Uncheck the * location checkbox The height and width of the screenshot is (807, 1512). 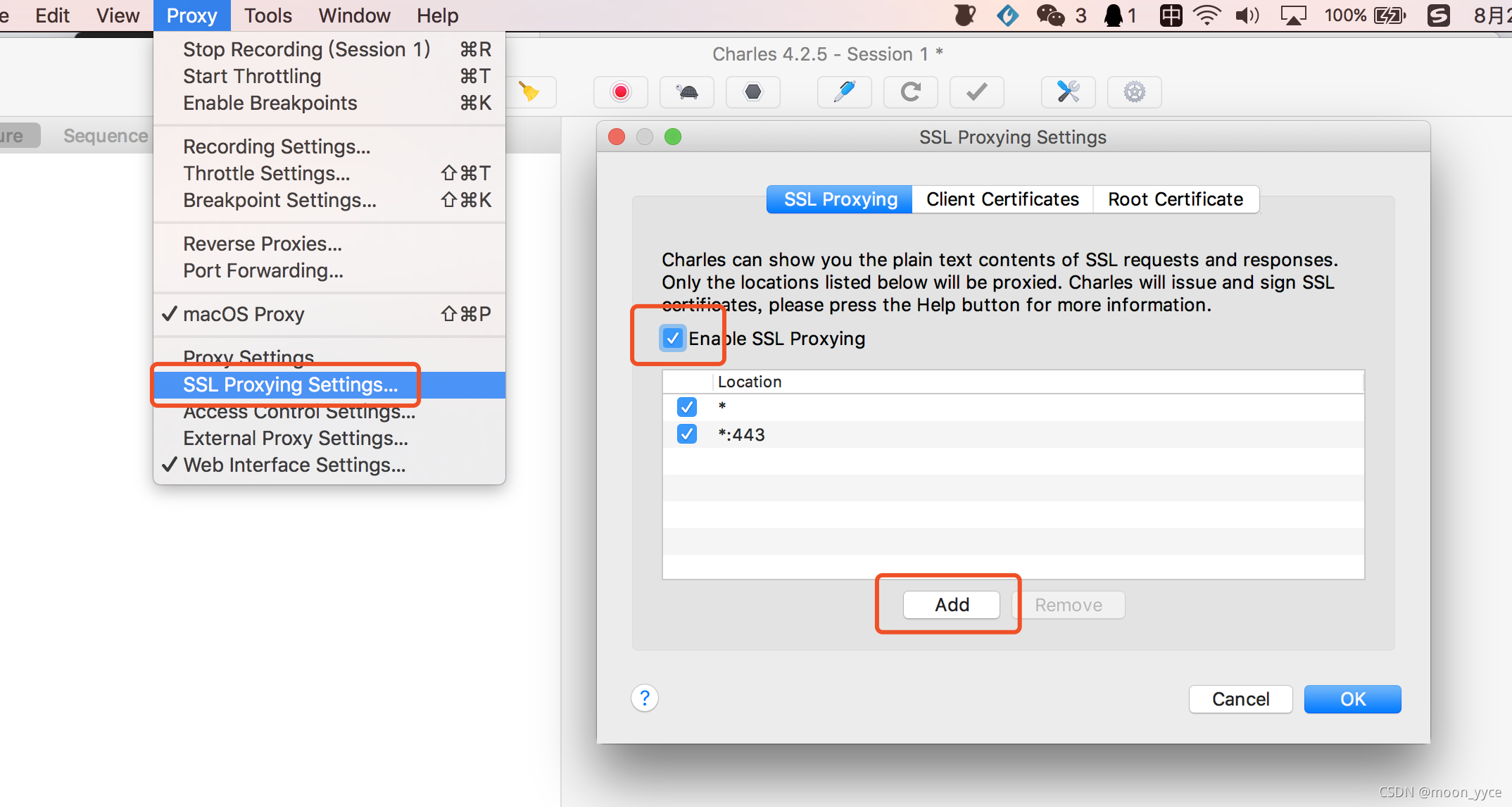pyautogui.click(x=687, y=407)
